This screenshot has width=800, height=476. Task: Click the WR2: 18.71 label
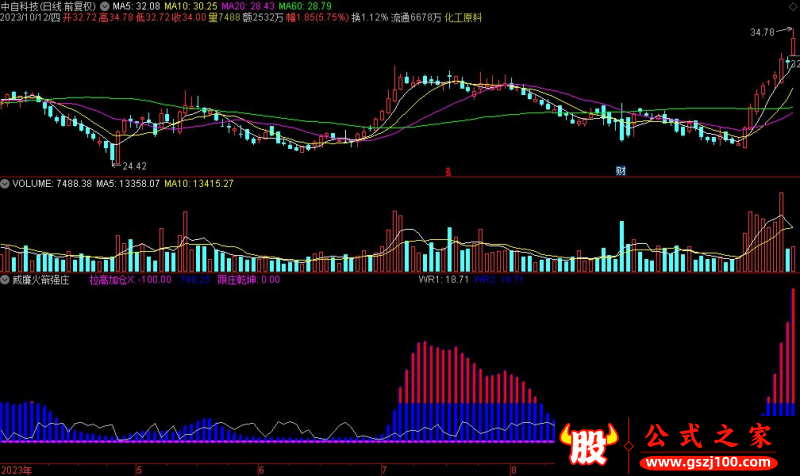click(x=498, y=280)
